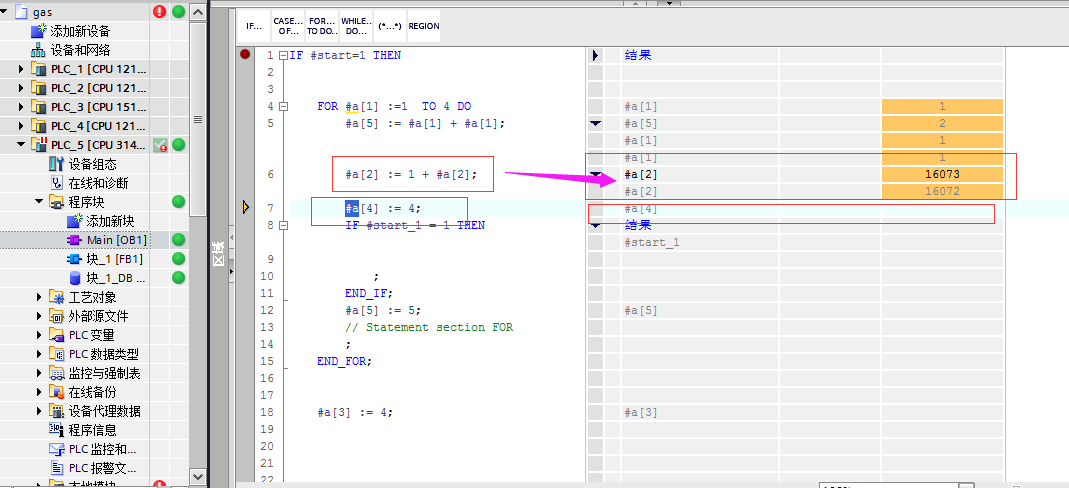Click the yellow arrow marker on line 7
The height and width of the screenshot is (488, 1069).
click(x=245, y=207)
